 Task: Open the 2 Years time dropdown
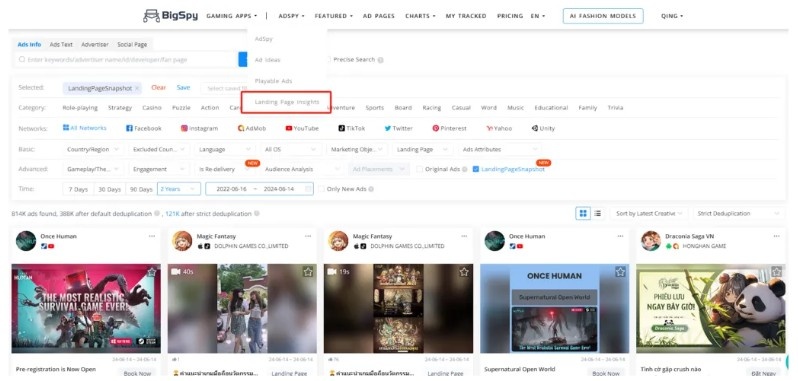(x=179, y=189)
